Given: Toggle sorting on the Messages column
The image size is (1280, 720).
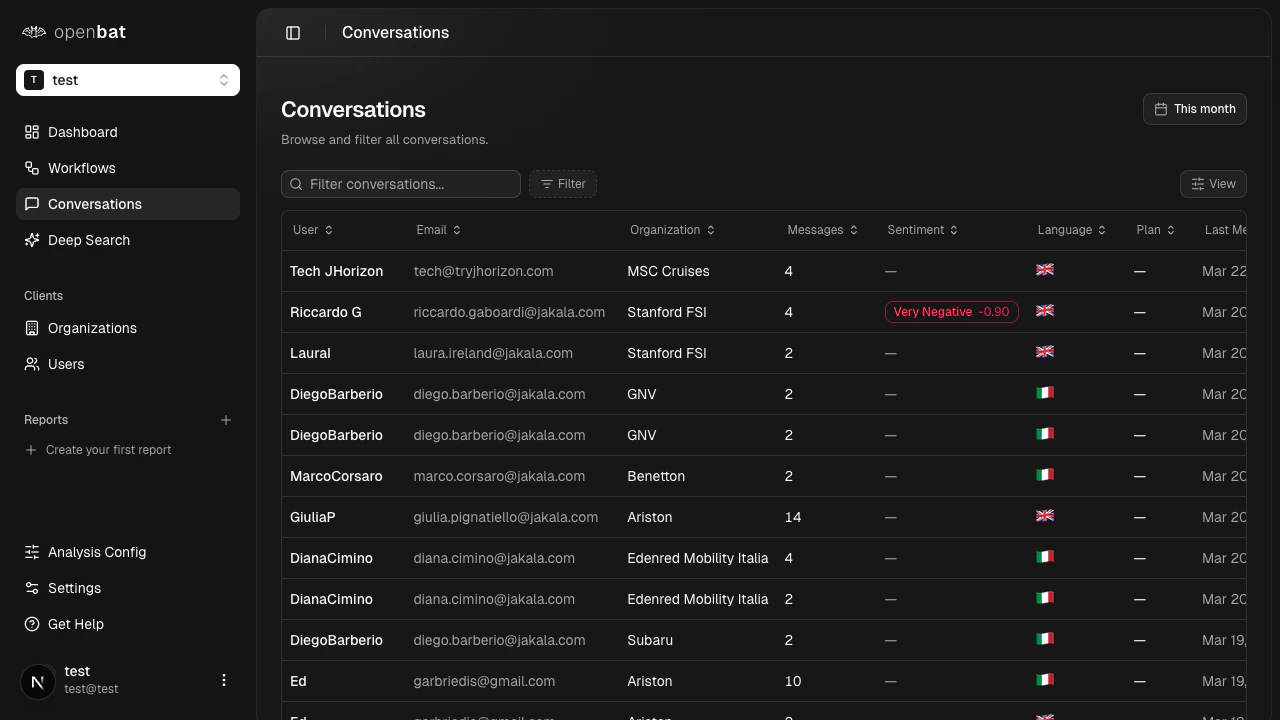Looking at the screenshot, I should (x=822, y=230).
